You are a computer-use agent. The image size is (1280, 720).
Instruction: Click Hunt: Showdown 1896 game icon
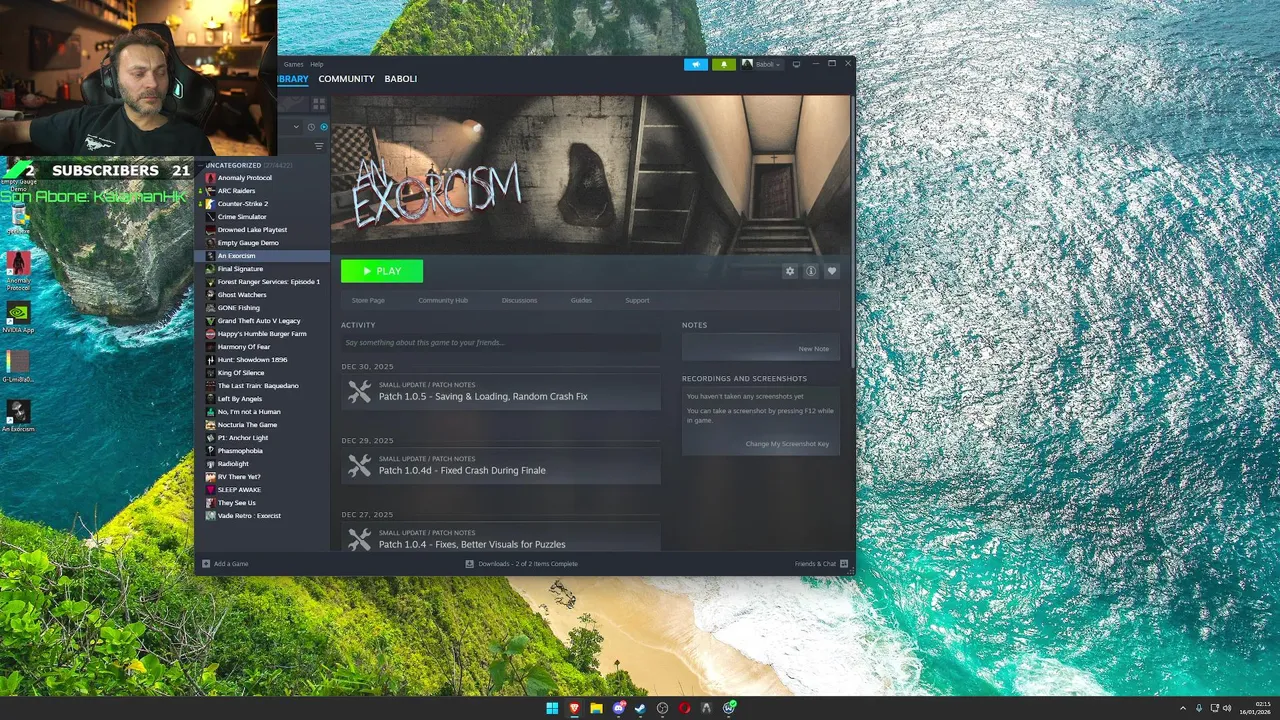tap(210, 360)
